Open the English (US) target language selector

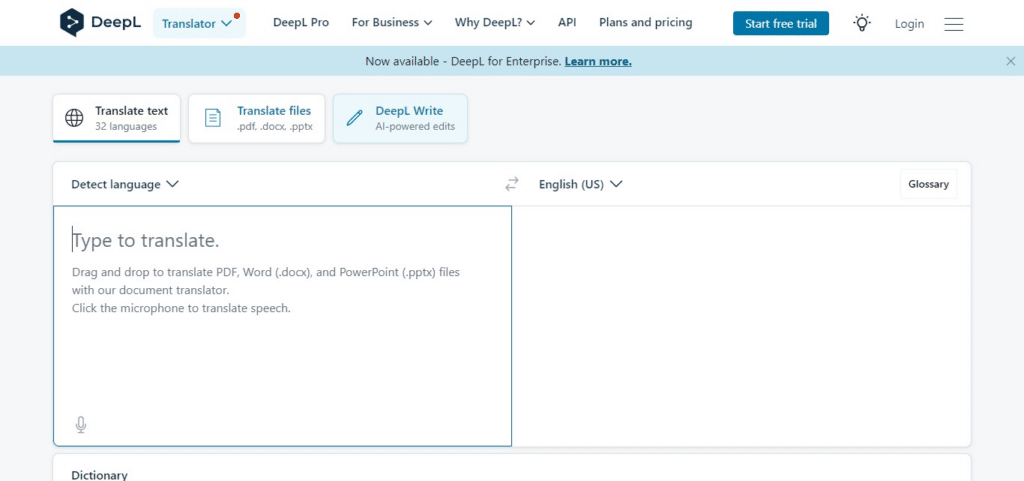(x=580, y=184)
